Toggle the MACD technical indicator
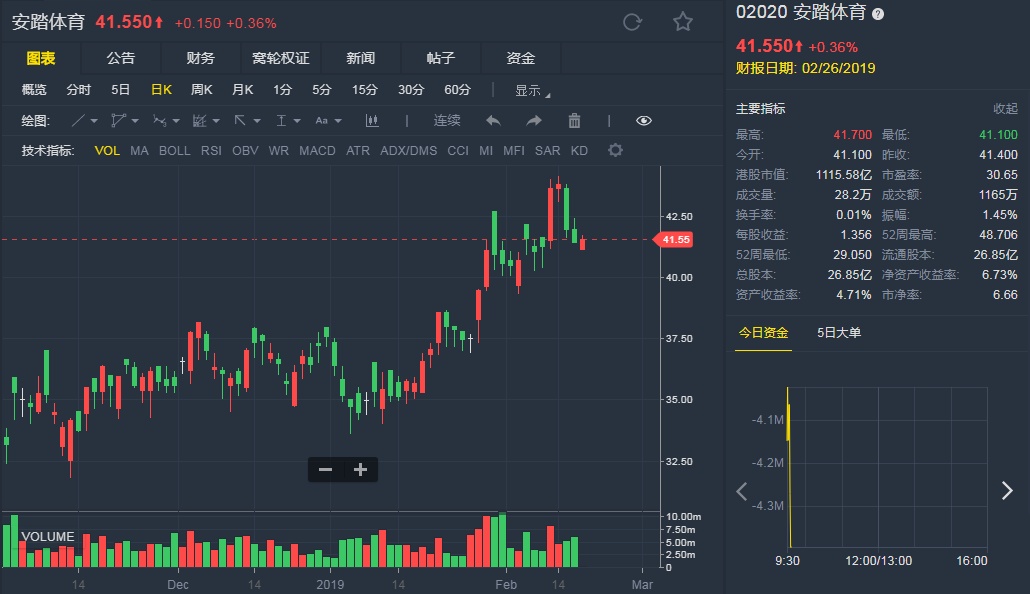 [x=317, y=151]
